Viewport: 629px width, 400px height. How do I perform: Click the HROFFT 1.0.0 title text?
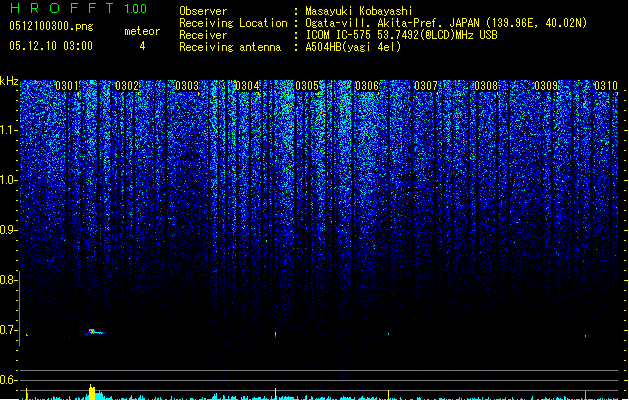coord(79,8)
